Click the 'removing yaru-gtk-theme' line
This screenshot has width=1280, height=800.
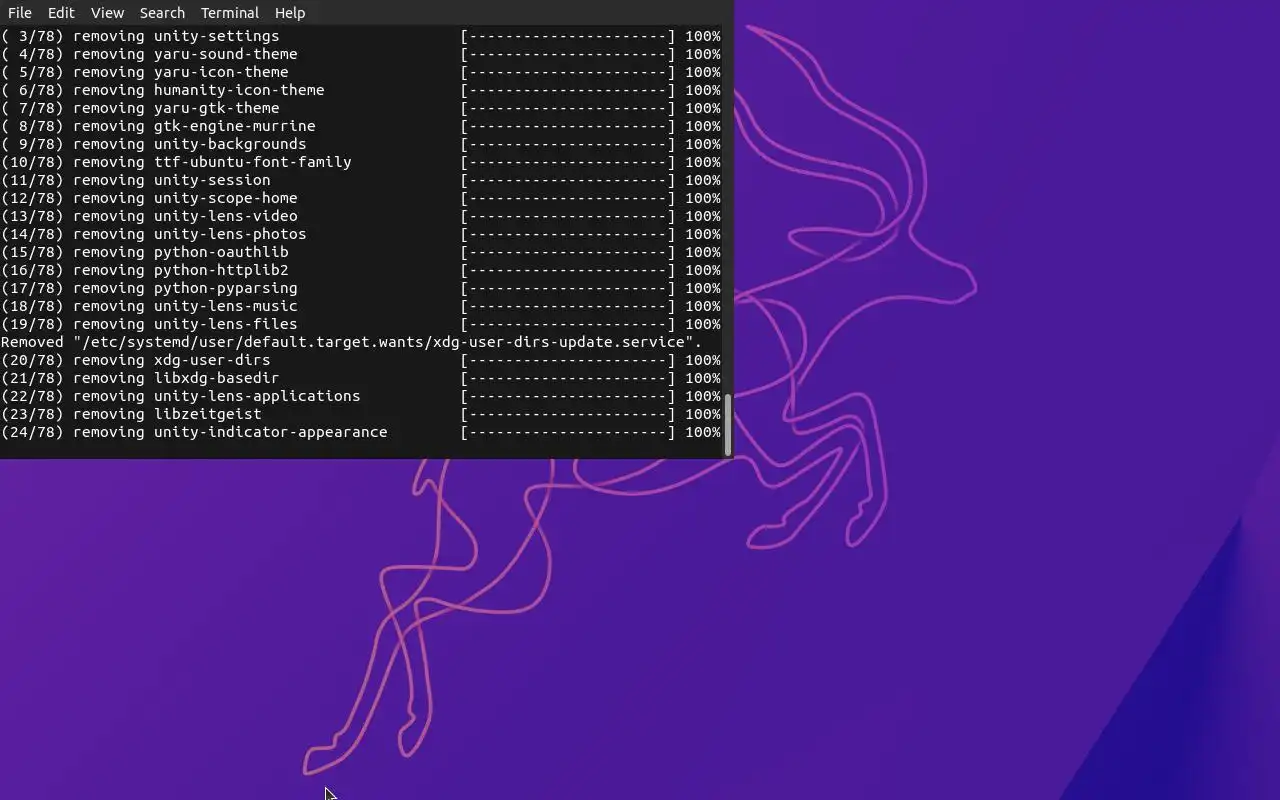360,108
